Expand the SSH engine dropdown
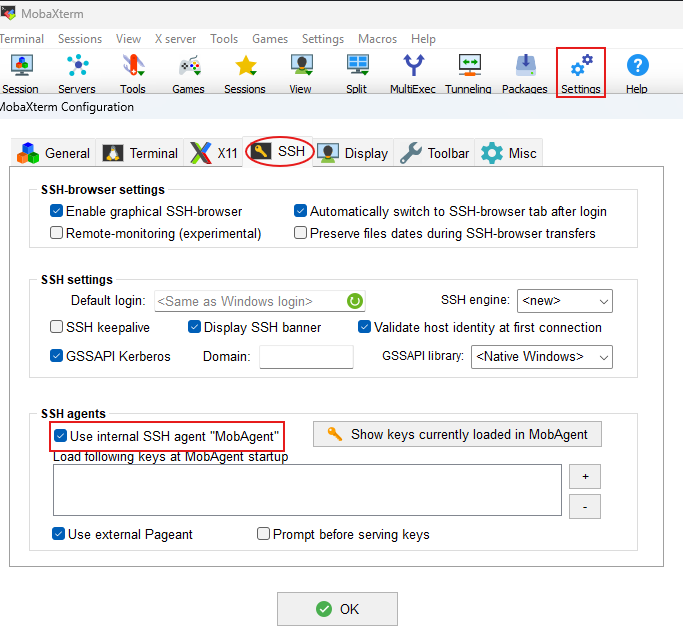 [x=565, y=301]
